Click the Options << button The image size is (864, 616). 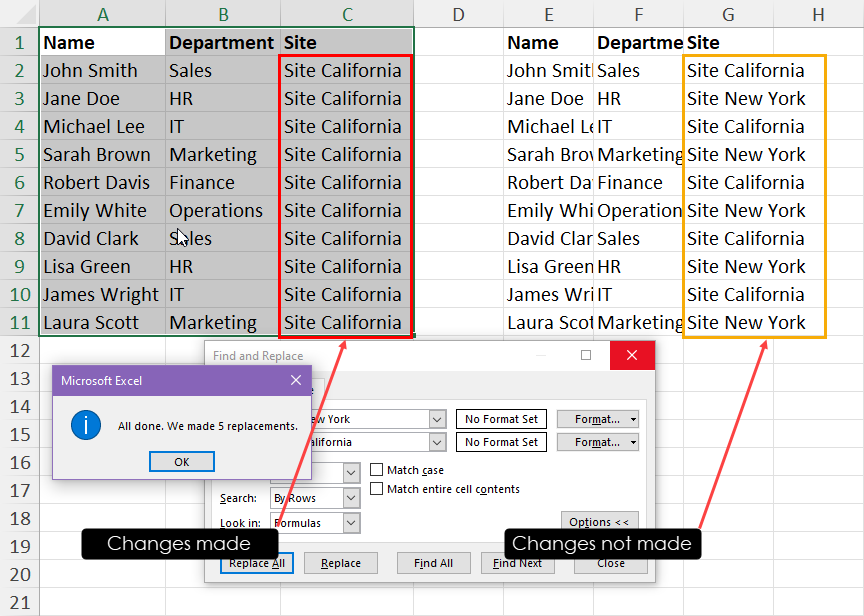point(600,521)
